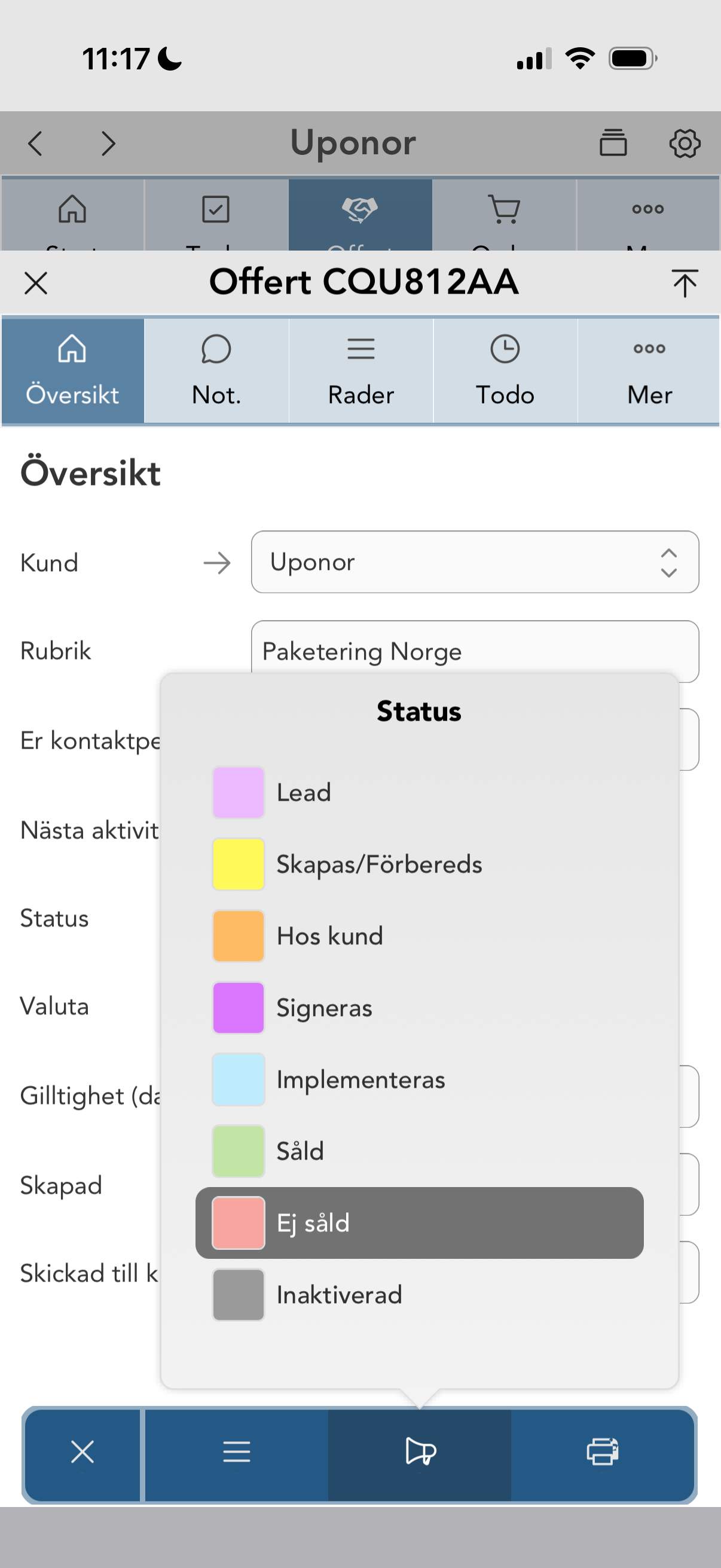Close the Offert CQU812AA panel

click(36, 283)
